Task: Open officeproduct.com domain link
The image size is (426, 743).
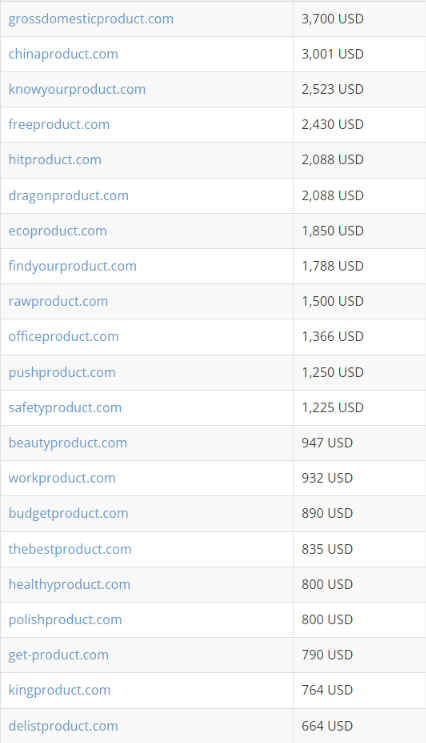Action: coord(63,336)
